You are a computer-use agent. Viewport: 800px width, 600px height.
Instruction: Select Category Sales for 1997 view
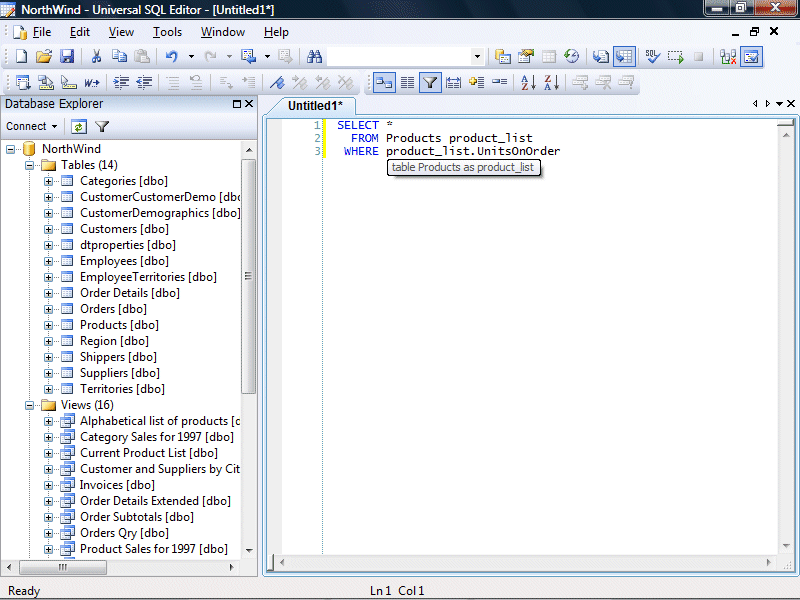coord(157,437)
